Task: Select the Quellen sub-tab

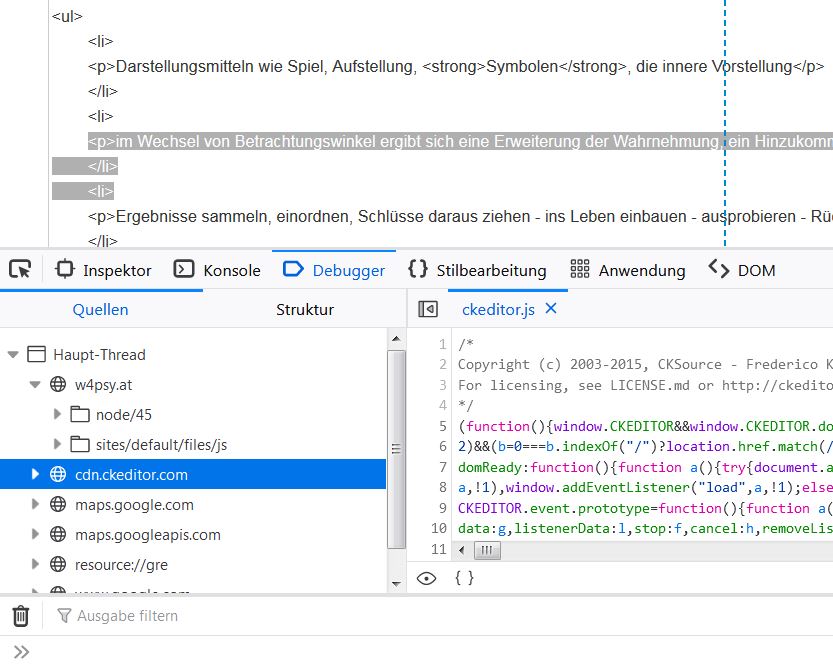Action: tap(100, 310)
